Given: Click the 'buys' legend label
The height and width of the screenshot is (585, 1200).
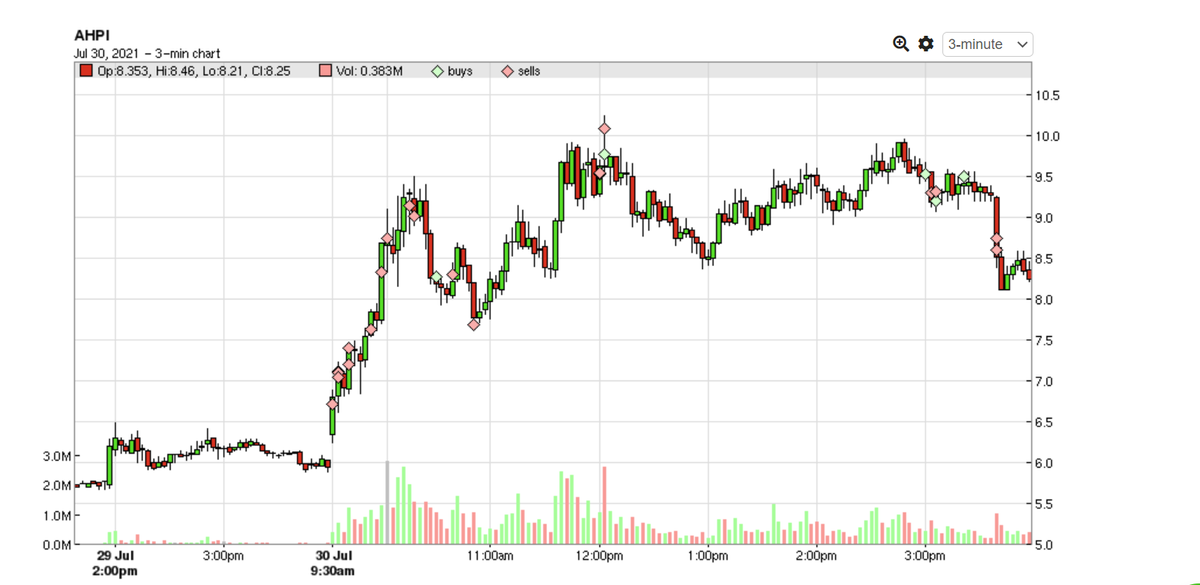Looking at the screenshot, I should click(460, 71).
